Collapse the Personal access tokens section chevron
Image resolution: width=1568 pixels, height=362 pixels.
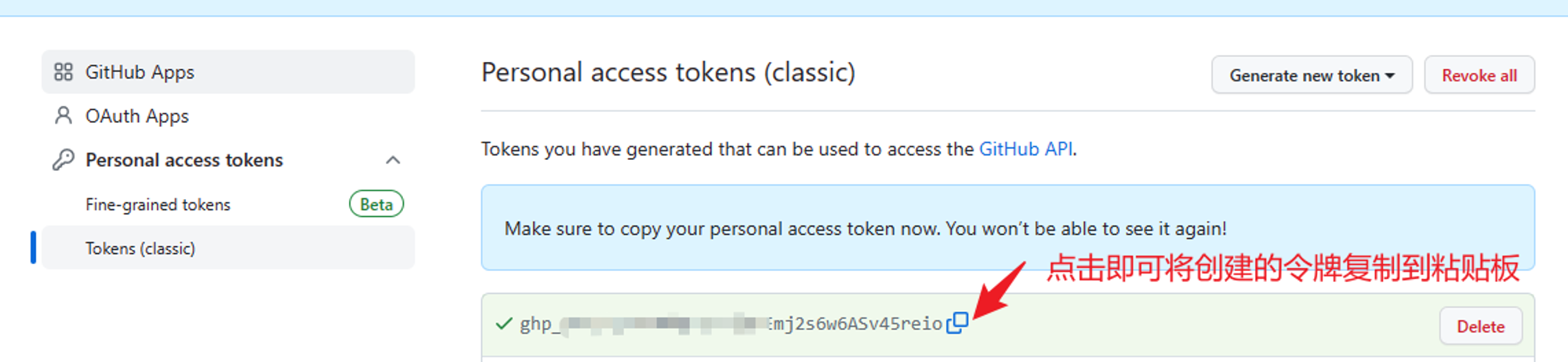coord(393,160)
